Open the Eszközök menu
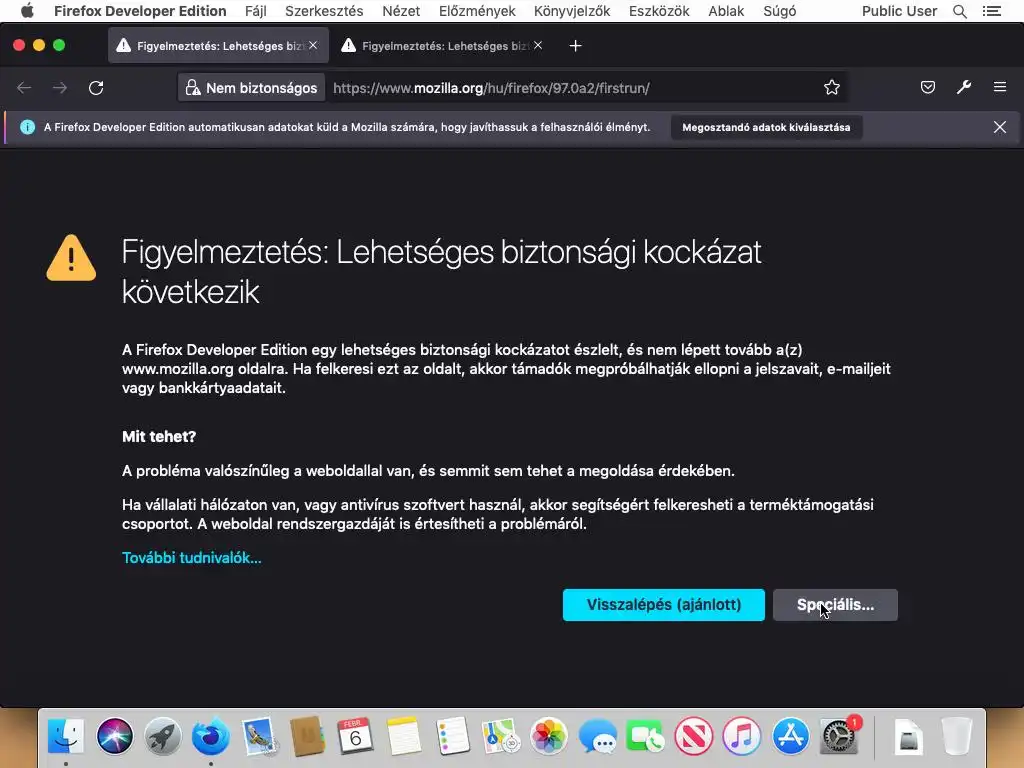The height and width of the screenshot is (768, 1024). pyautogui.click(x=659, y=11)
